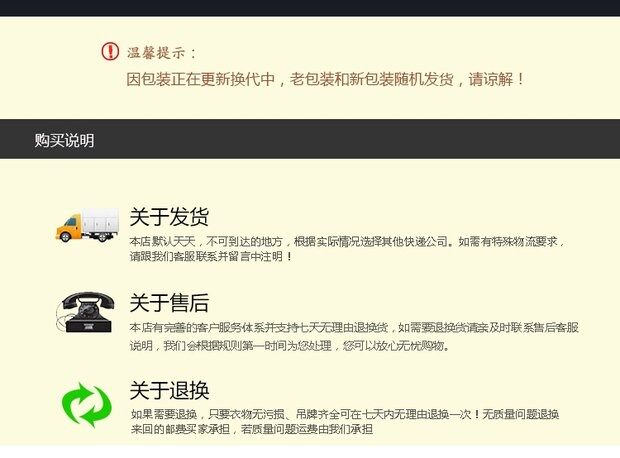Click the seven-day return policy sentence

pyautogui.click(x=354, y=327)
